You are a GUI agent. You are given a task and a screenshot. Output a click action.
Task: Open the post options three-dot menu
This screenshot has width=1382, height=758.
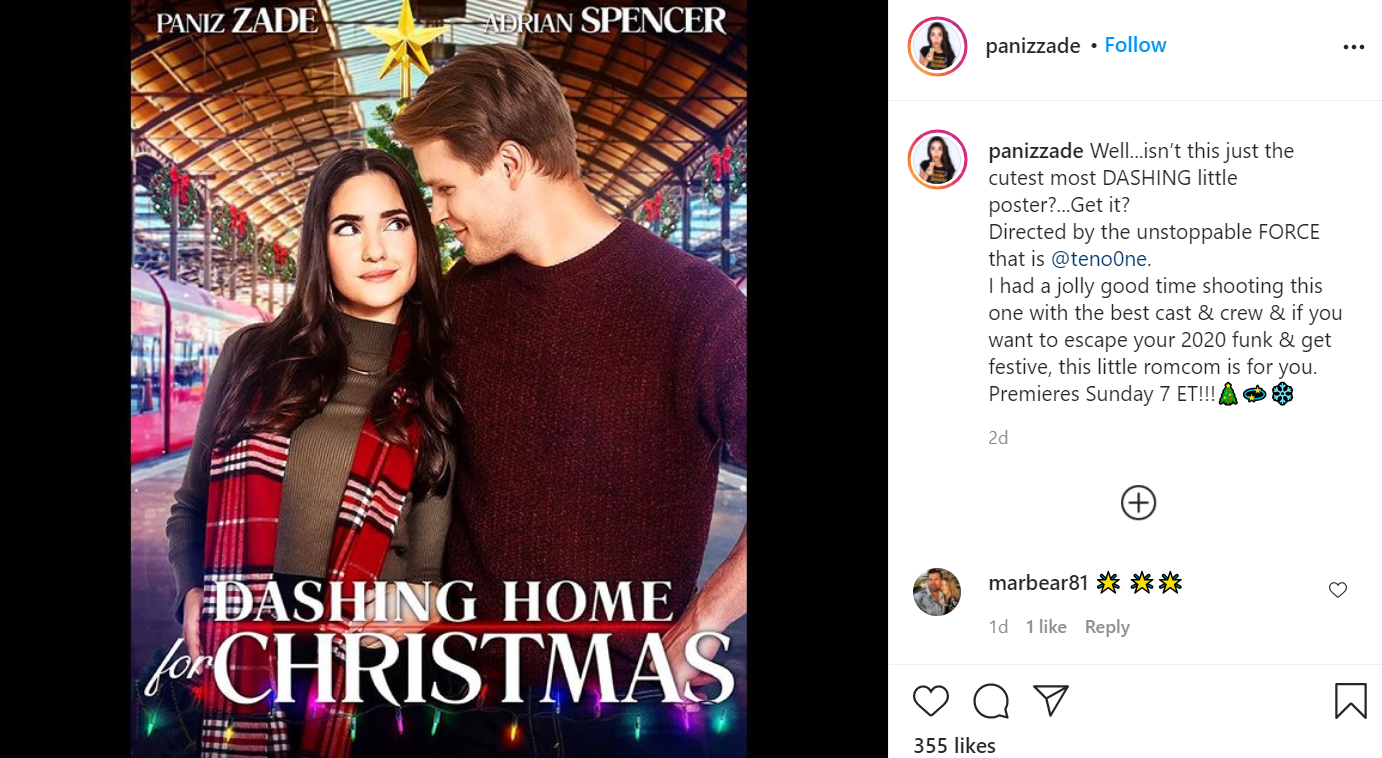pyautogui.click(x=1354, y=46)
